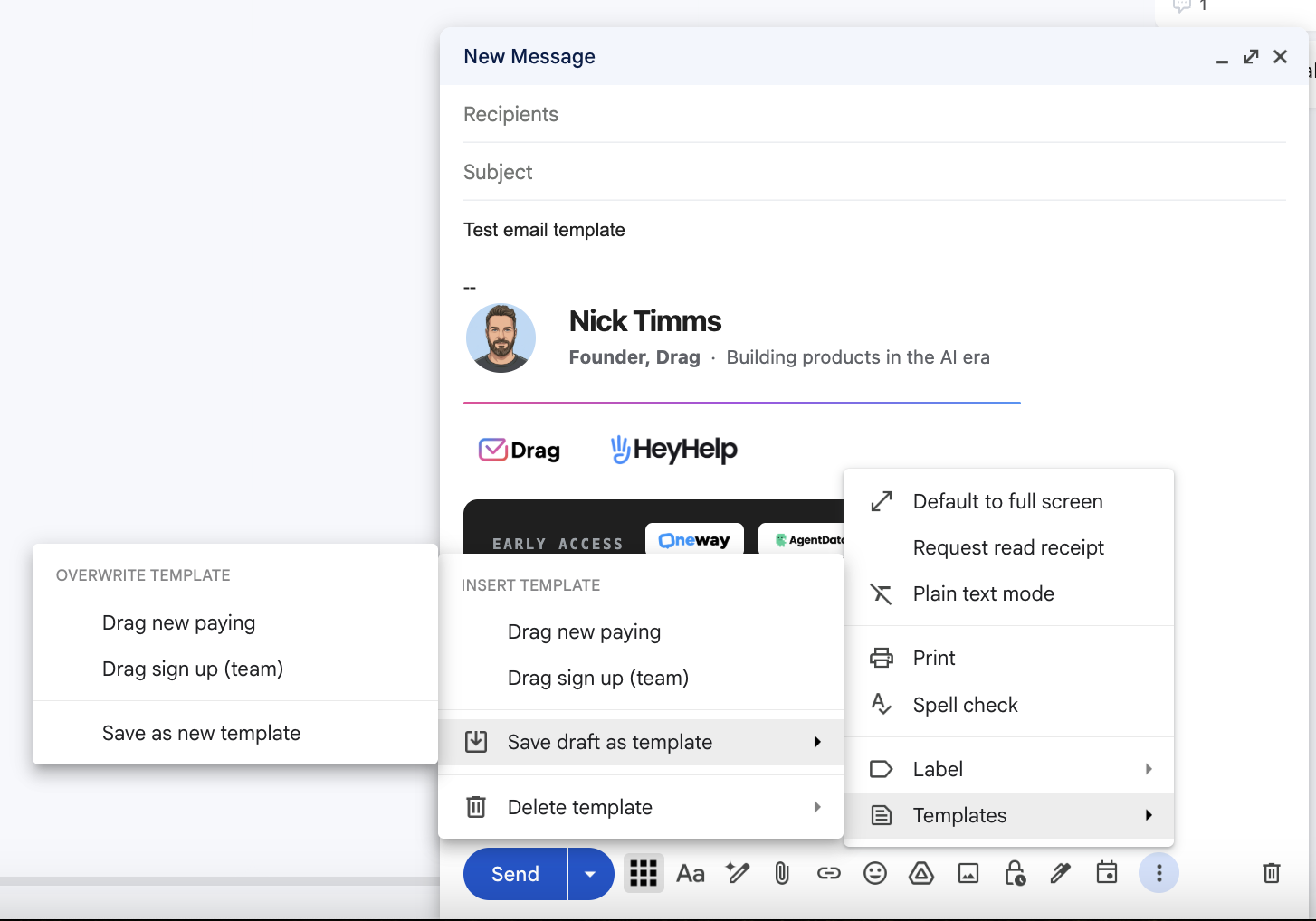Viewport: 1316px width, 921px height.
Task: Select Delete template entry
Action: pyautogui.click(x=641, y=807)
